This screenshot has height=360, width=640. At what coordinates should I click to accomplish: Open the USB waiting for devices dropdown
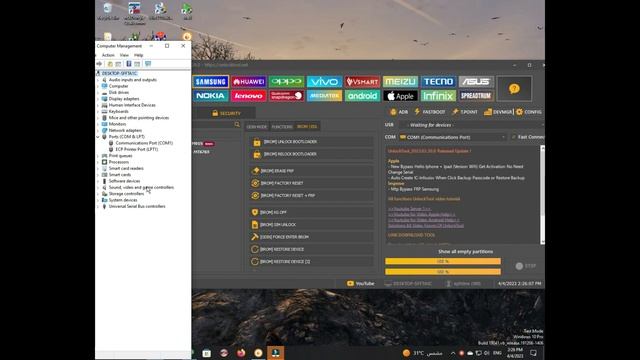[x=473, y=125]
